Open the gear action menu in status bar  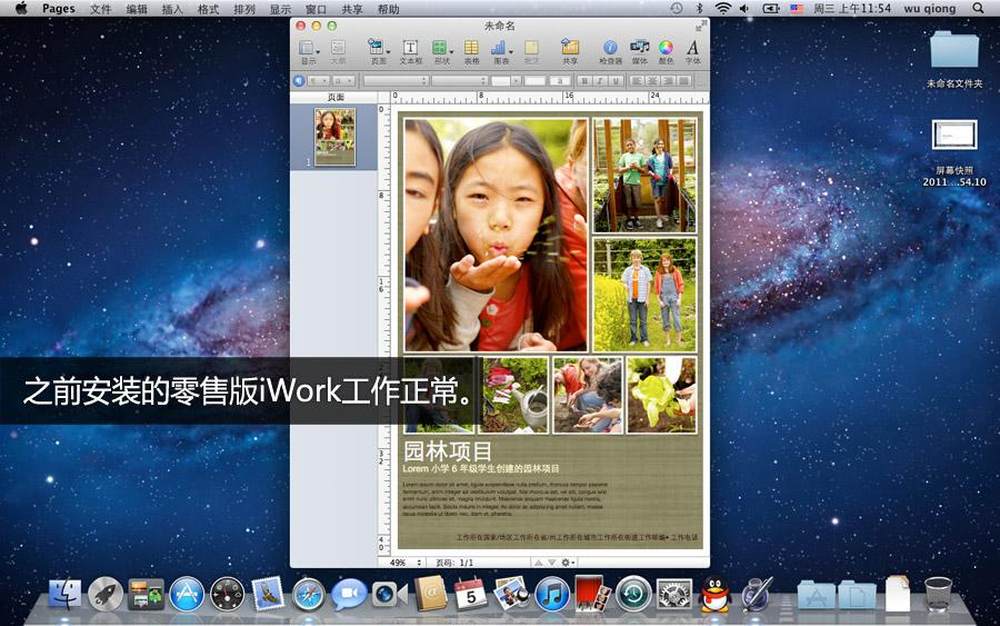pyautogui.click(x=567, y=562)
